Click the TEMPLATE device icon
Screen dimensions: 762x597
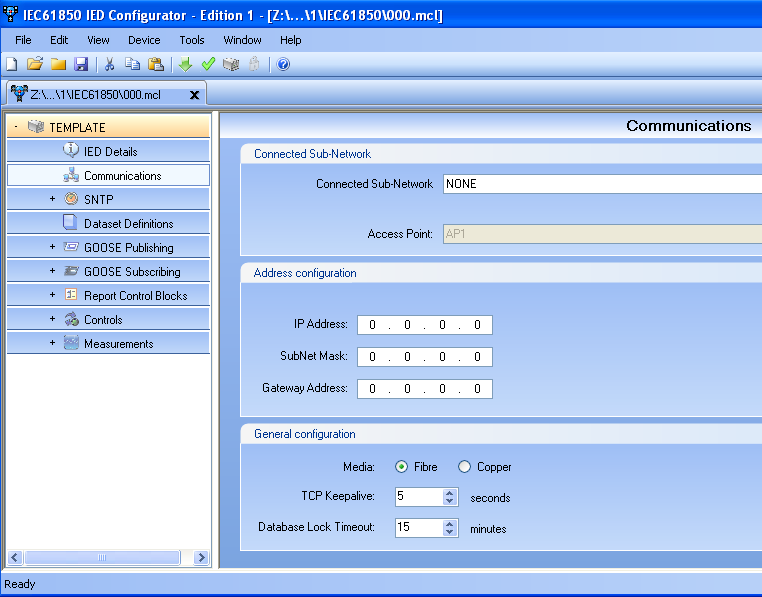(35, 127)
